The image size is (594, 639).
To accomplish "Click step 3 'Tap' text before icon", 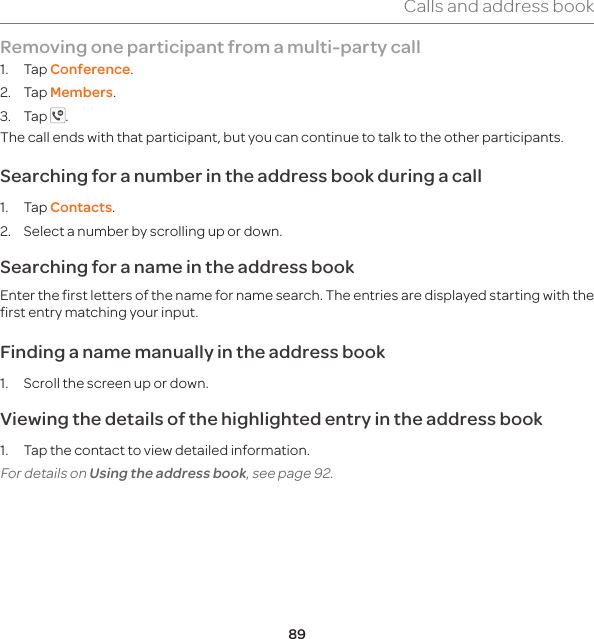I will pyautogui.click(x=35, y=117).
